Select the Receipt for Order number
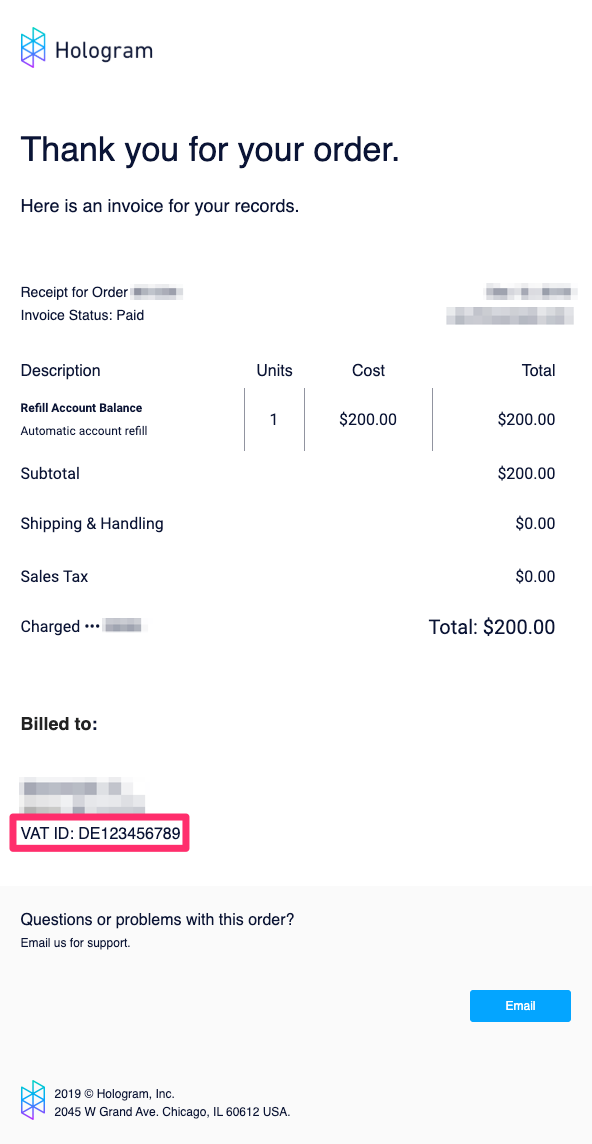 (x=158, y=292)
